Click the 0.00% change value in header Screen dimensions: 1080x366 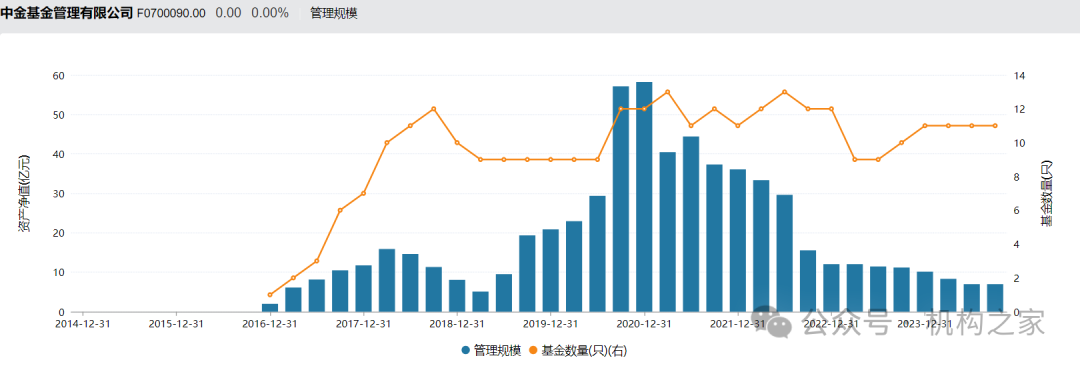[269, 13]
